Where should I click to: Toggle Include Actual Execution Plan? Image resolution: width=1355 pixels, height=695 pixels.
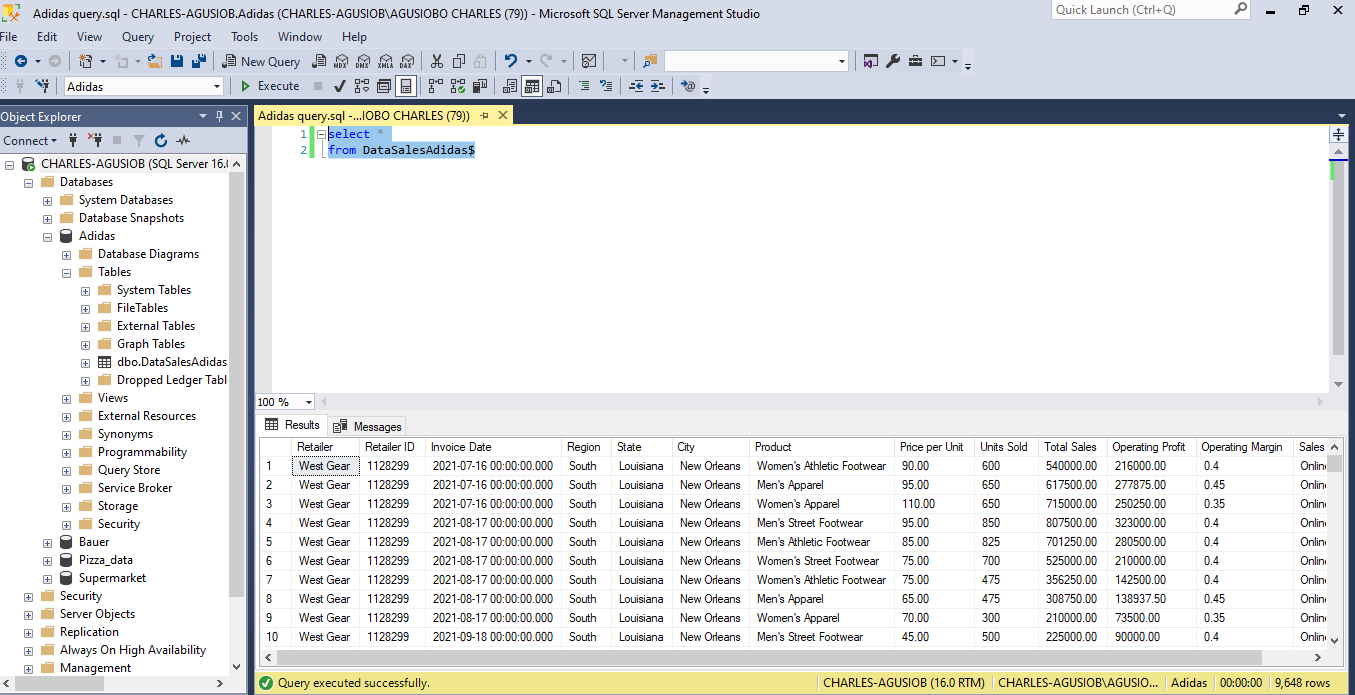coord(435,86)
